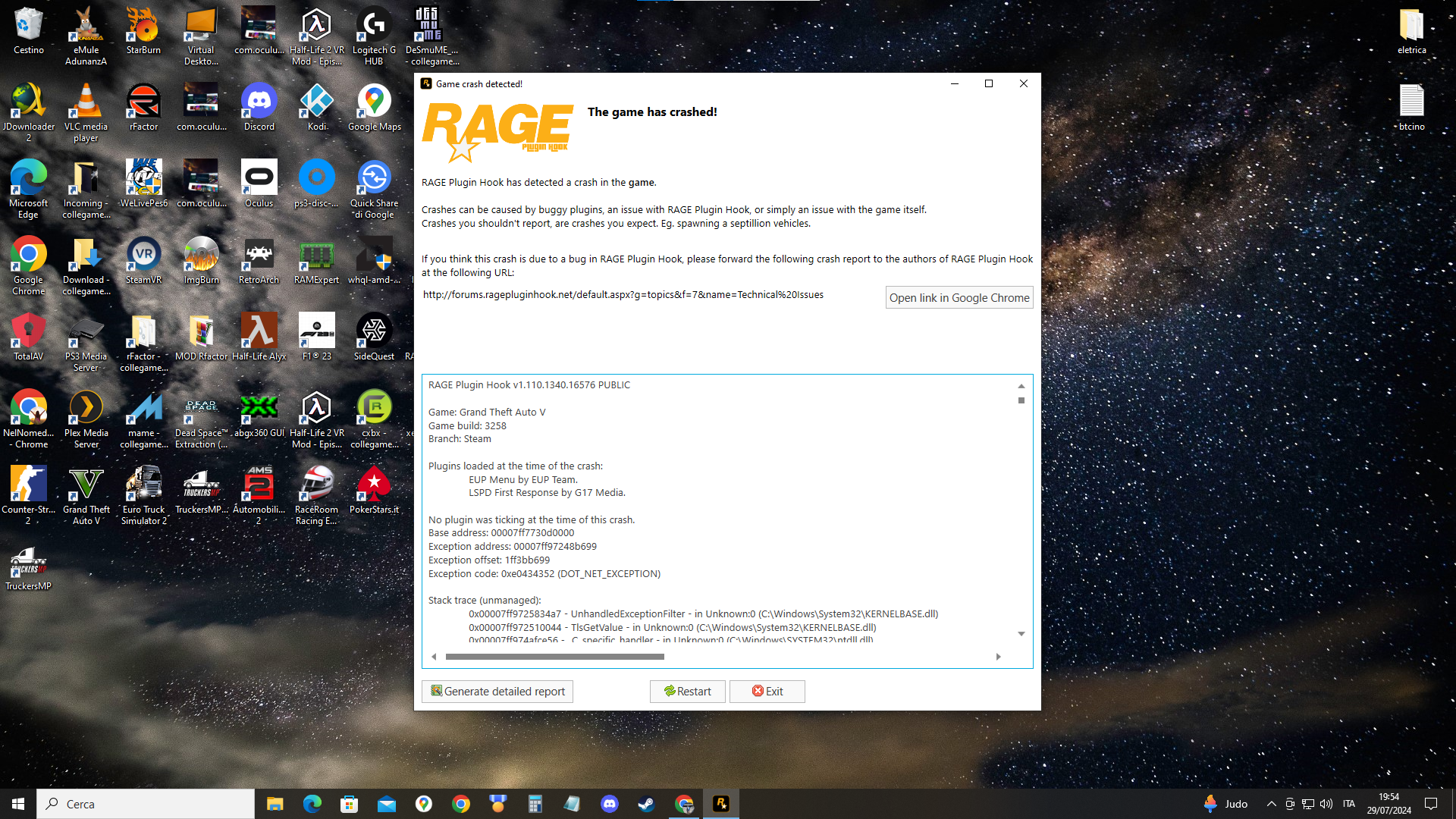Click the horizontal scrollbar thumb in log
This screenshot has height=819, width=1456.
(x=554, y=657)
